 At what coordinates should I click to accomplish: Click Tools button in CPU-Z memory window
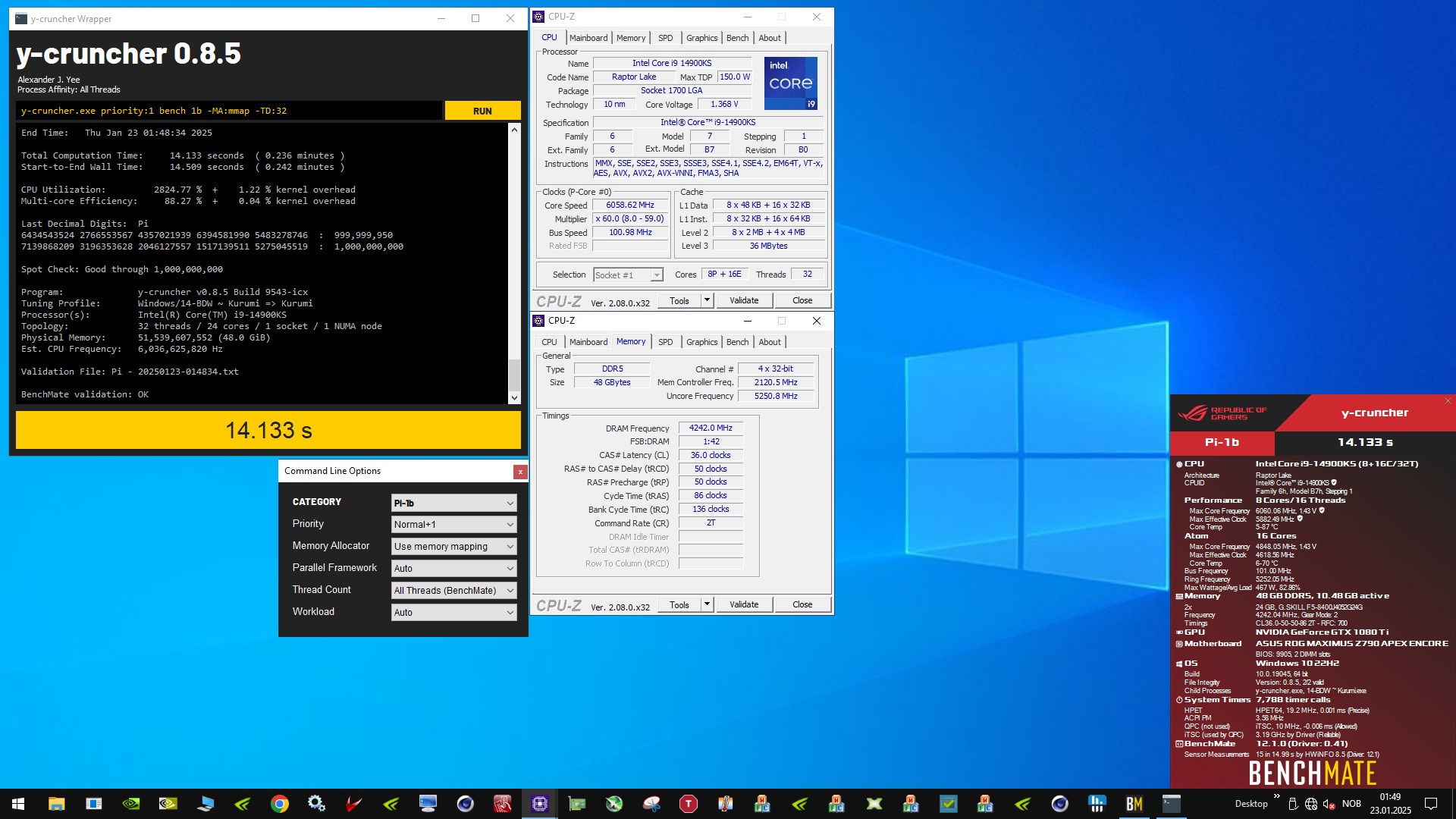click(679, 604)
